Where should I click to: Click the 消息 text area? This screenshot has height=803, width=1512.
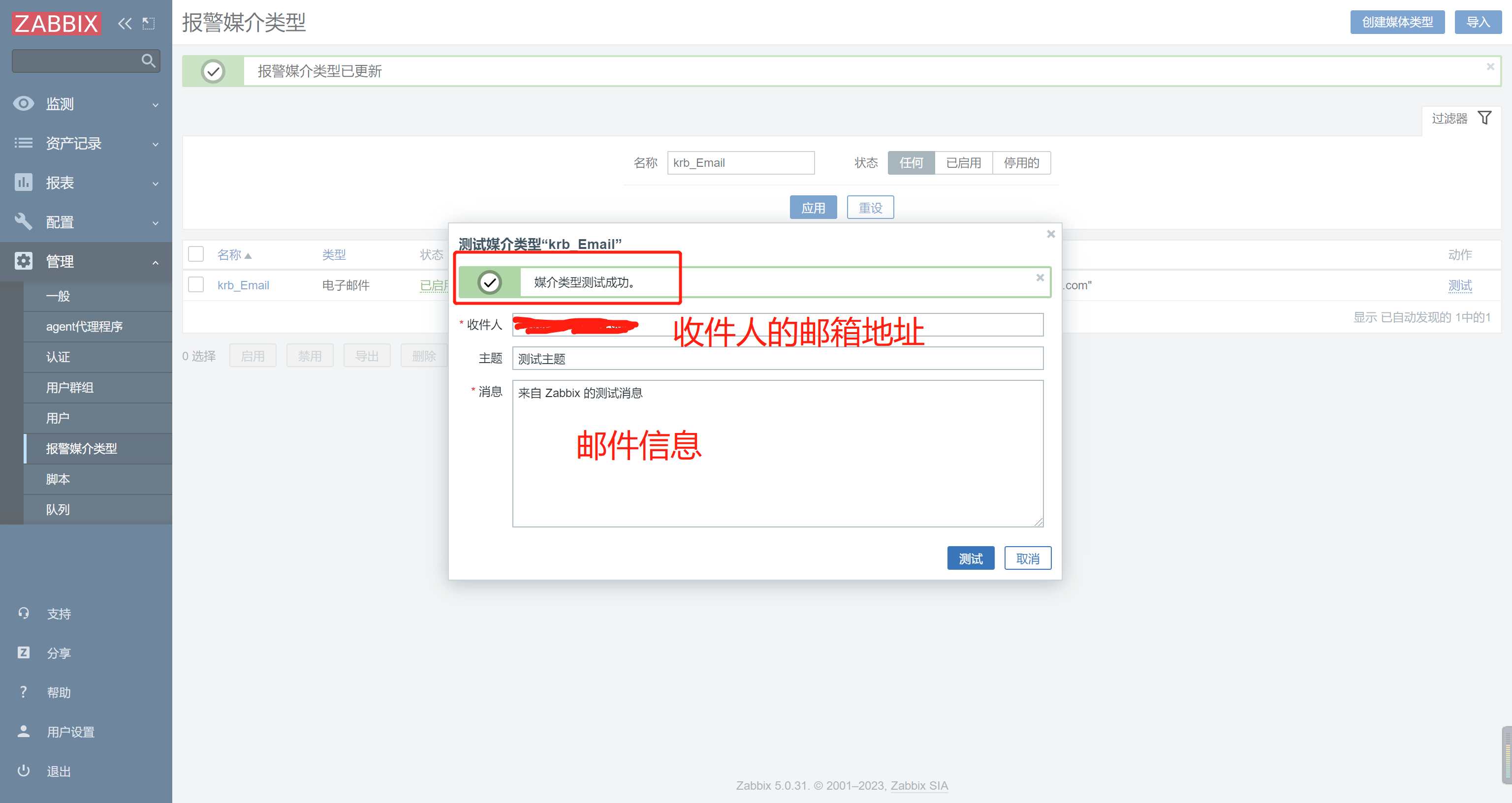(x=778, y=453)
